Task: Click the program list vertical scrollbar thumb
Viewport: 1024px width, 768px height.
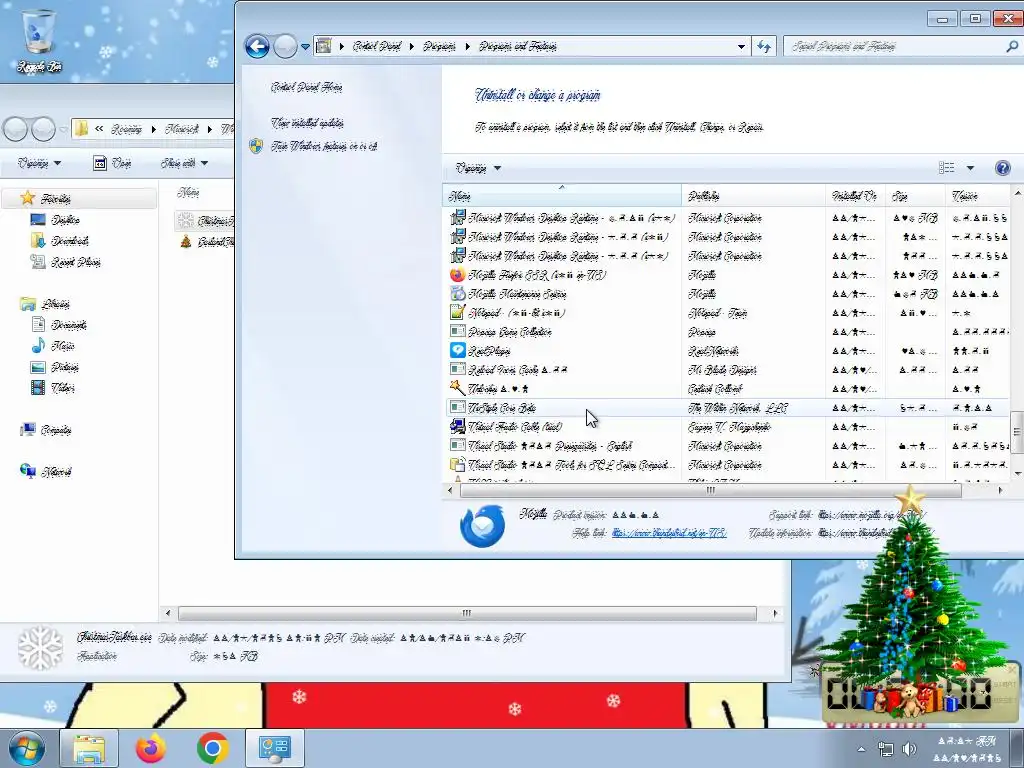Action: click(1017, 432)
